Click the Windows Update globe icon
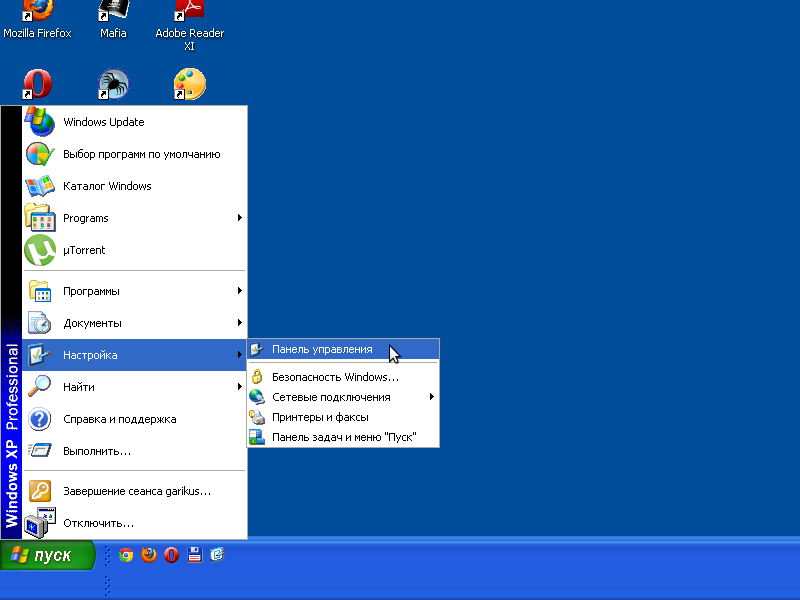 [x=40, y=121]
